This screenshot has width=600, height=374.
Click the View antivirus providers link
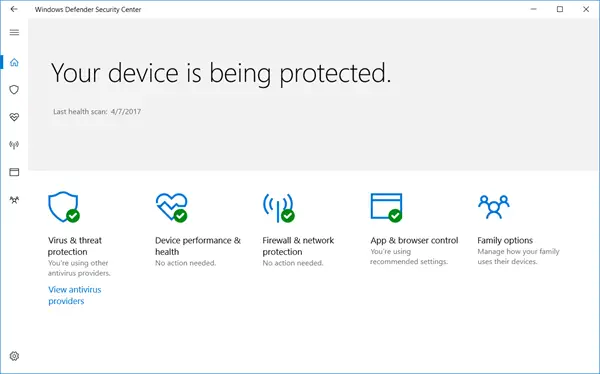point(75,295)
